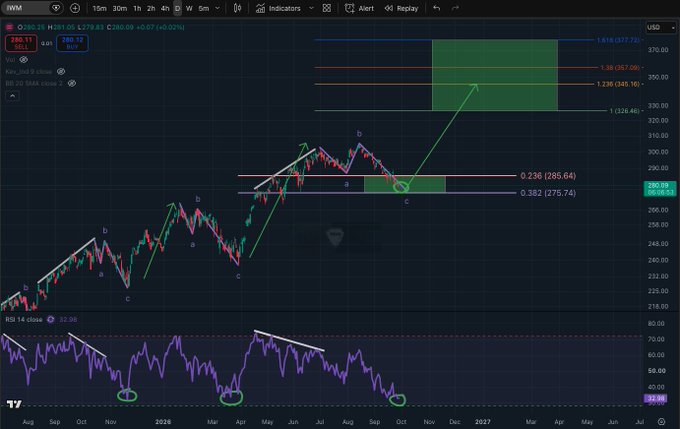Open the Indicators dialog
Viewport: 680px width, 429px height.
[278, 8]
